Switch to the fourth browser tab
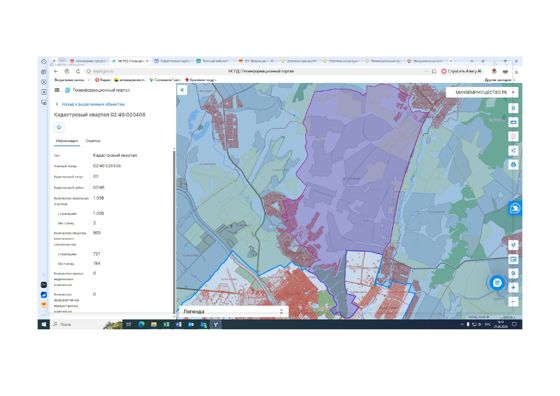The width and height of the screenshot is (560, 396). pos(214,61)
